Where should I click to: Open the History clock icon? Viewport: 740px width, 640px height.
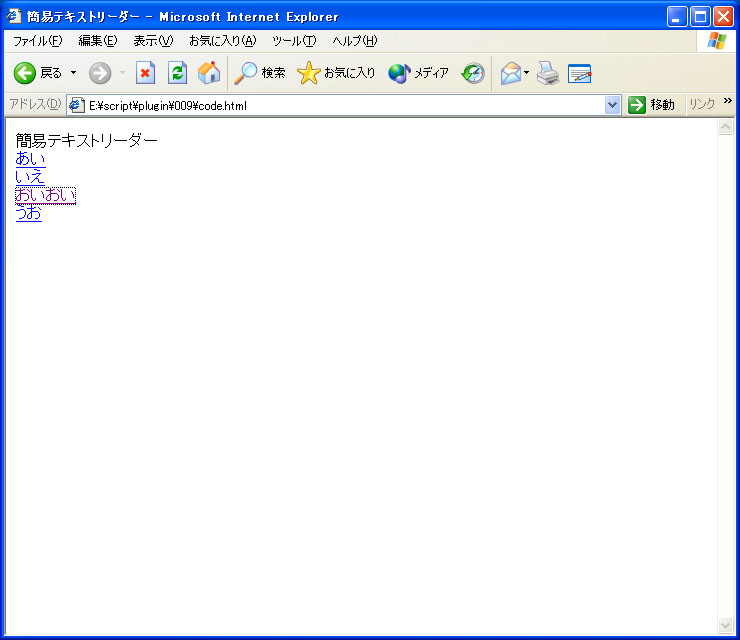click(x=473, y=73)
